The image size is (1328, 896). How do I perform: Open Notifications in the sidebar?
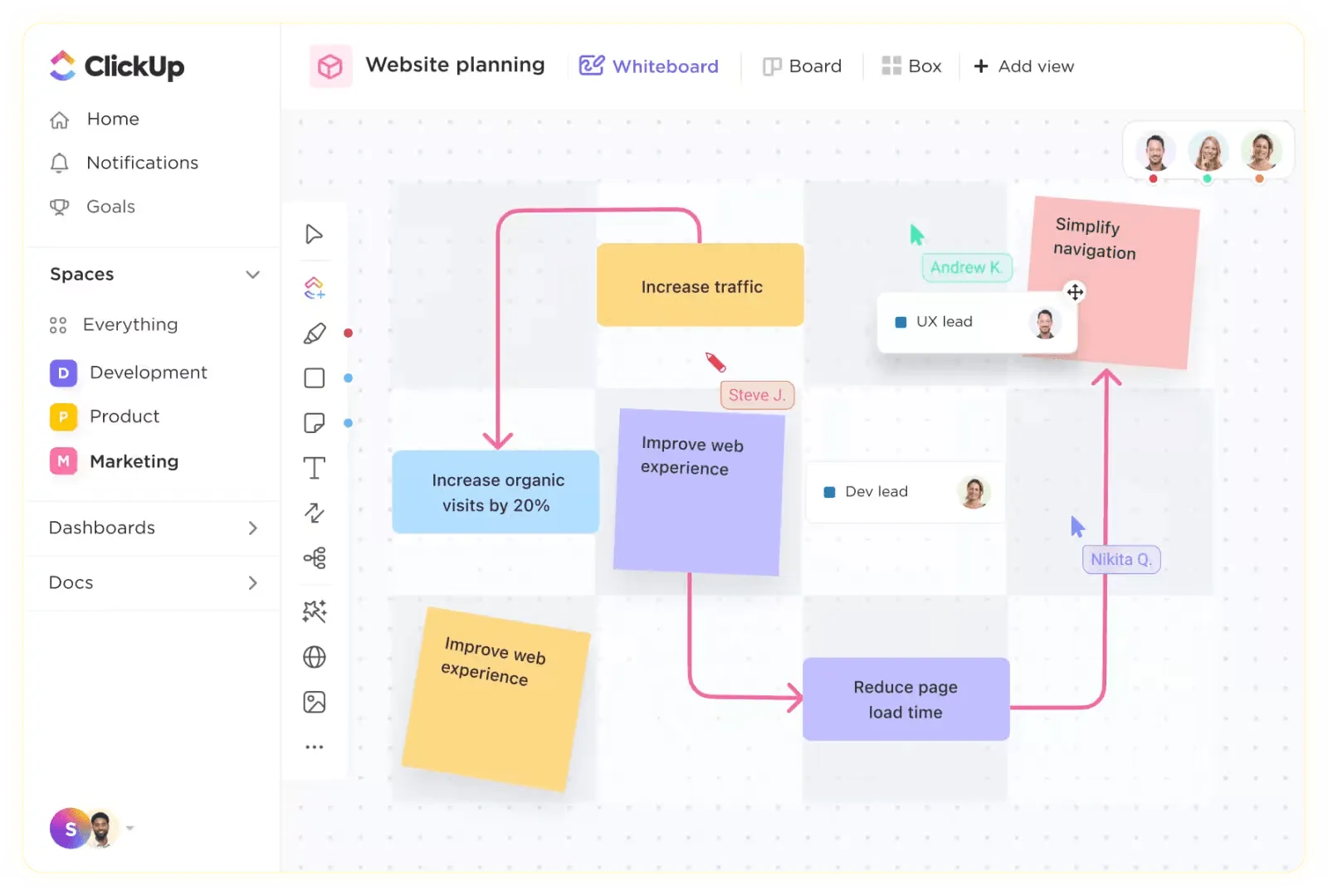[143, 163]
